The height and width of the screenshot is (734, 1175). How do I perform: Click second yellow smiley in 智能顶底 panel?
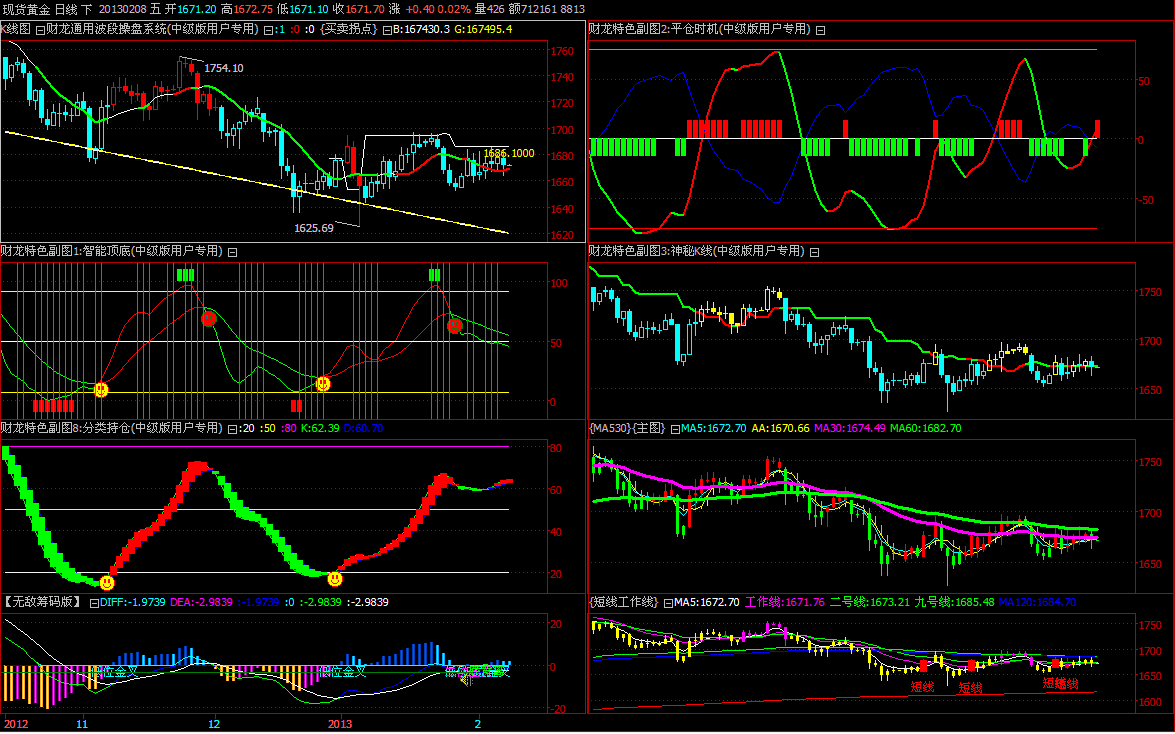click(323, 383)
